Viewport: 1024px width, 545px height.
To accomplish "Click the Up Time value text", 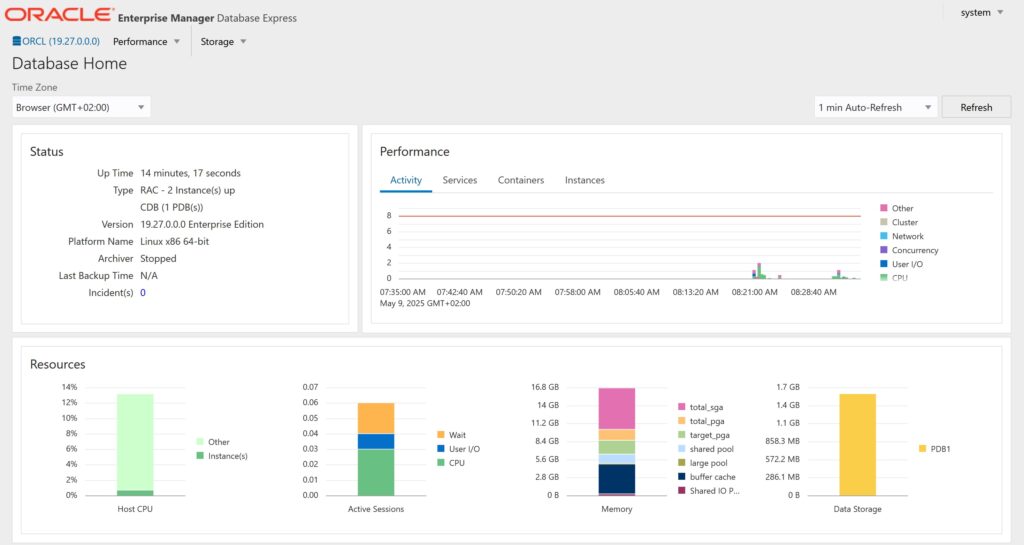I will [190, 173].
